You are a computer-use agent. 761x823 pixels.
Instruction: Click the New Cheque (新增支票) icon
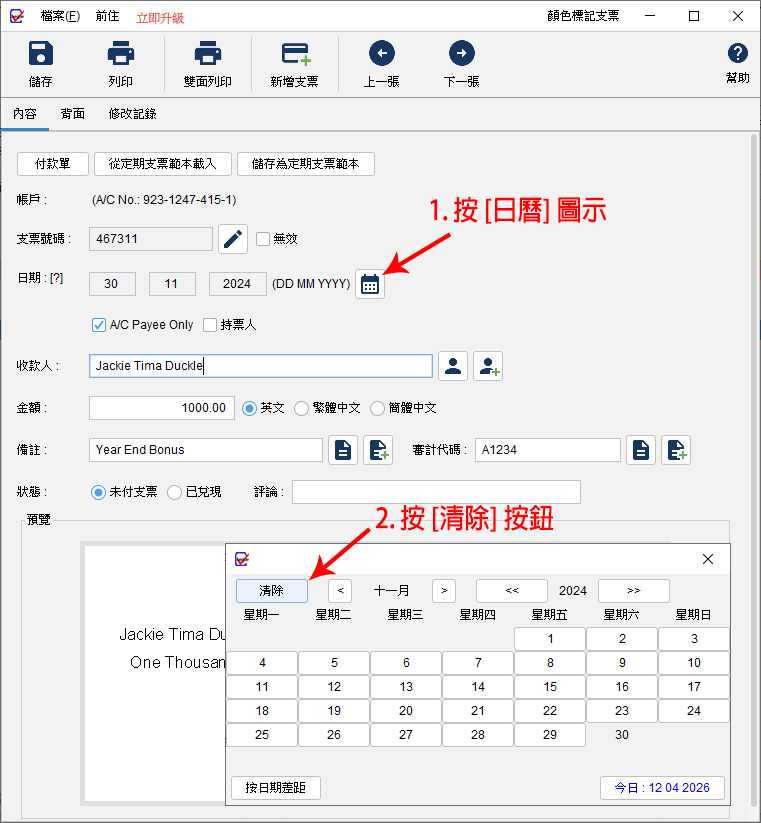295,54
